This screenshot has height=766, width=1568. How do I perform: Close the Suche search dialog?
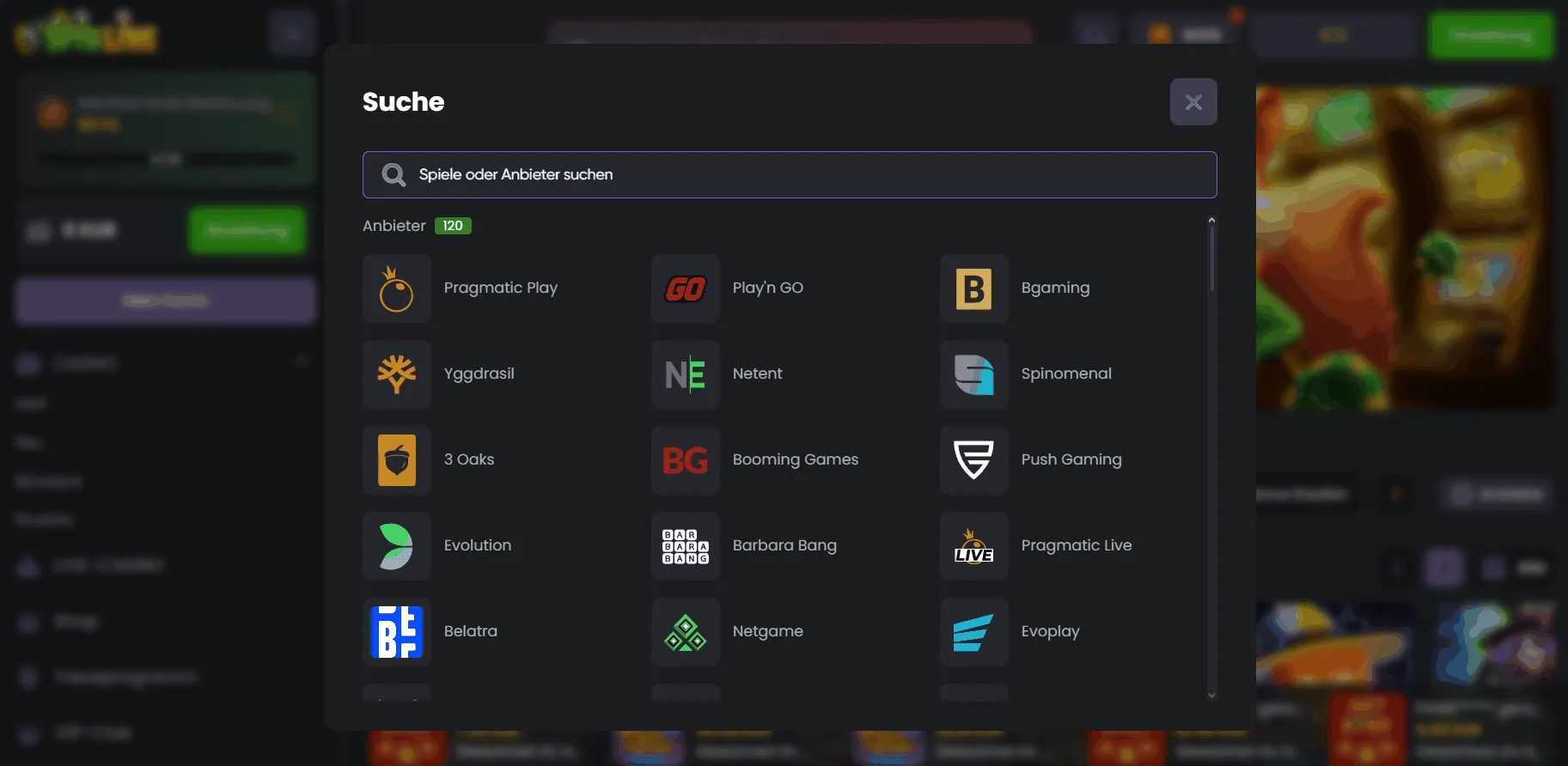(1193, 102)
